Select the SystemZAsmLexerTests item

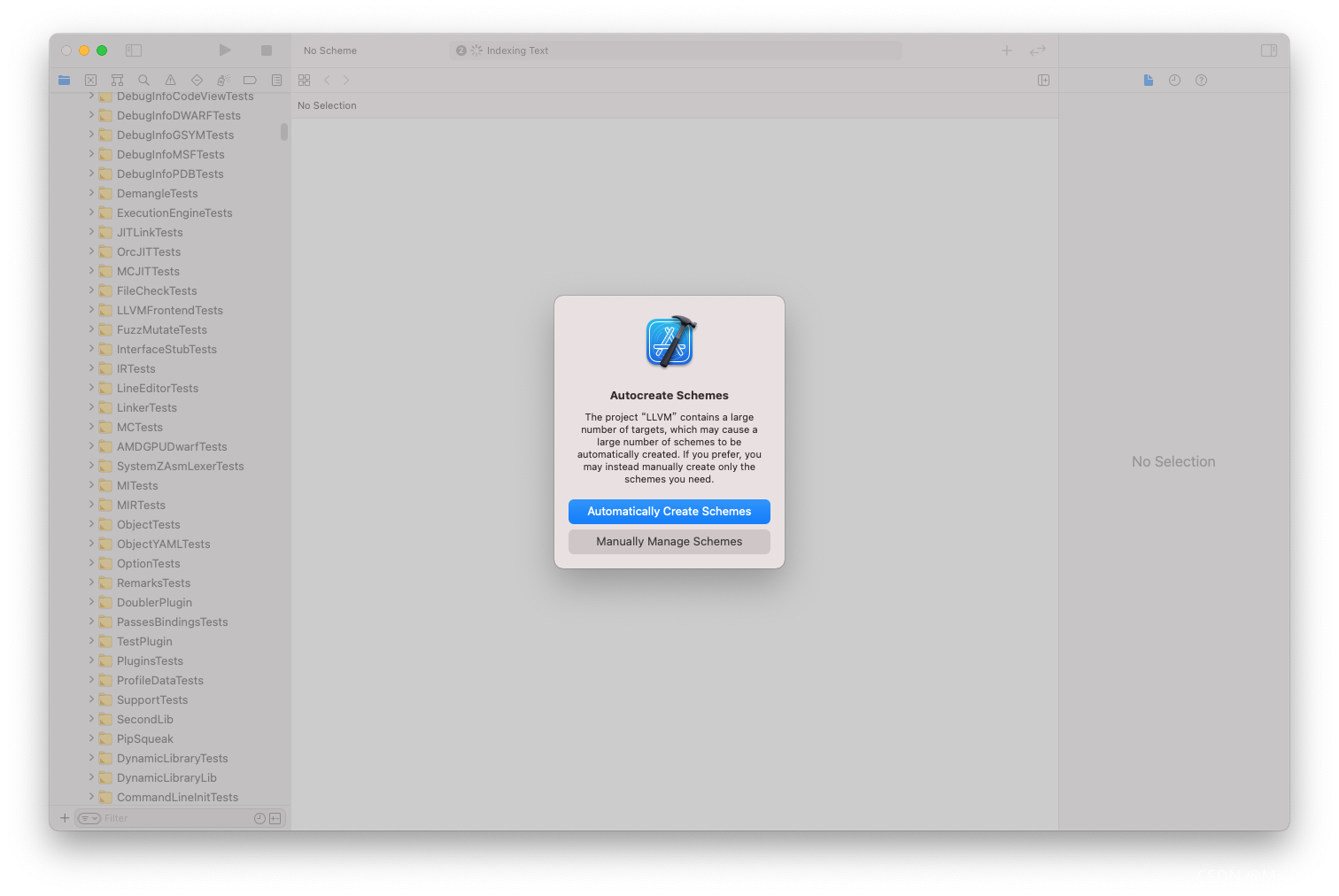tap(181, 466)
